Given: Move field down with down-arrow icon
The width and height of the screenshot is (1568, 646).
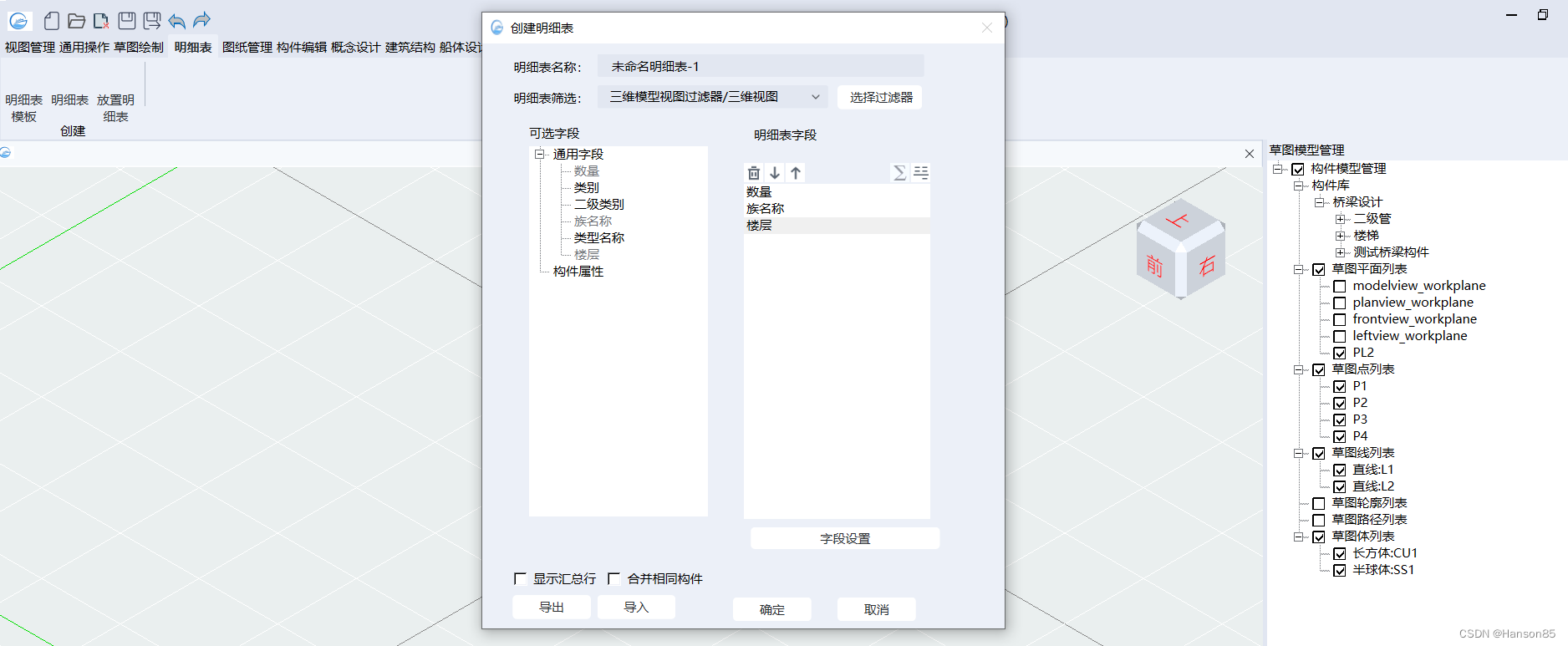Looking at the screenshot, I should pyautogui.click(x=775, y=173).
